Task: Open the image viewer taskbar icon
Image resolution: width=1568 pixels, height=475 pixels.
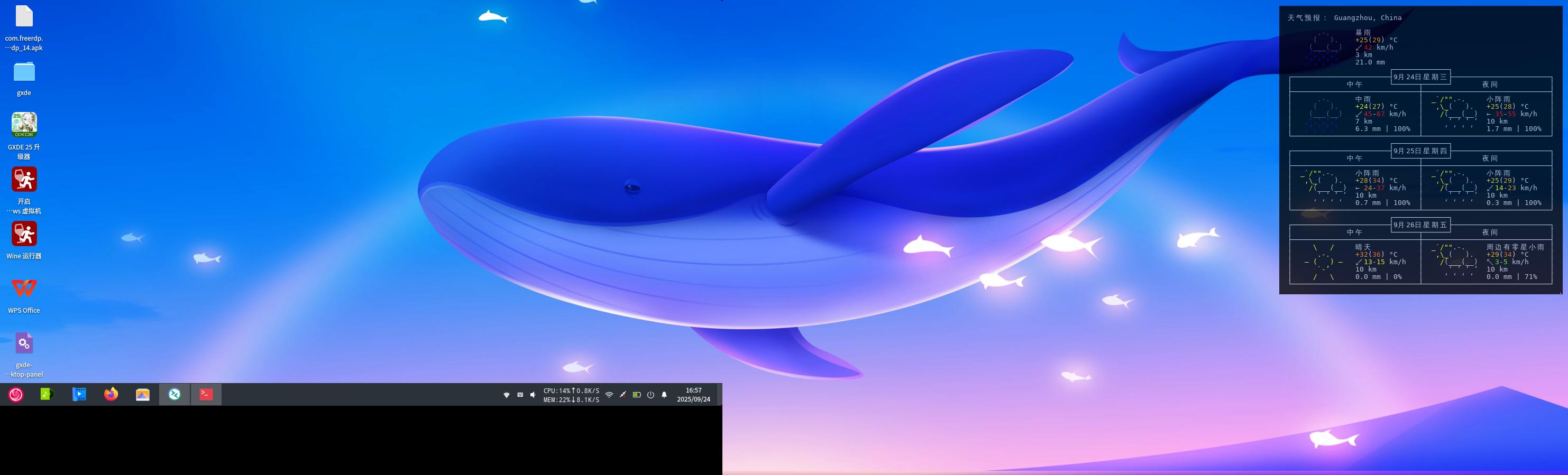Action: click(x=142, y=395)
